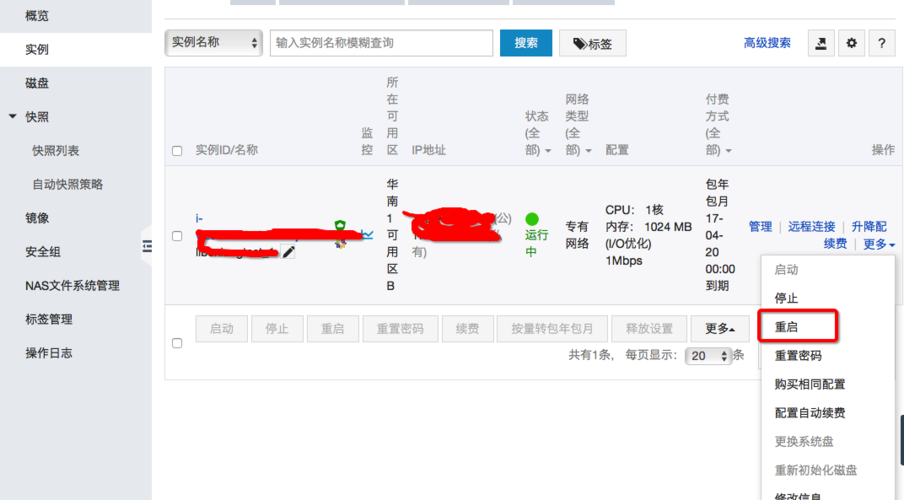Click the 标签 tag button
The image size is (904, 500).
pyautogui.click(x=593, y=43)
